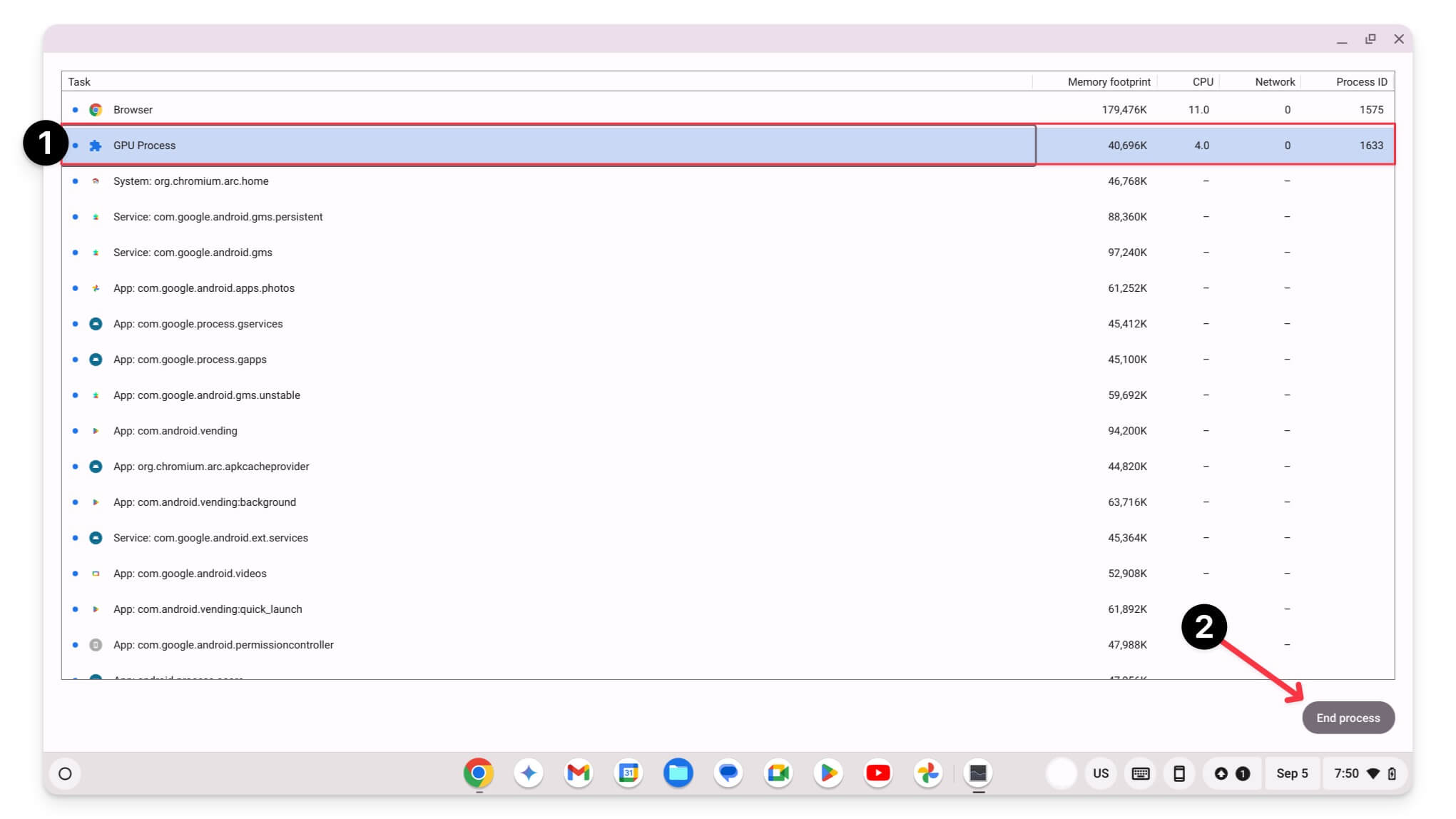1456x819 pixels.
Task: Open Google Meet from shelf
Action: [x=778, y=773]
